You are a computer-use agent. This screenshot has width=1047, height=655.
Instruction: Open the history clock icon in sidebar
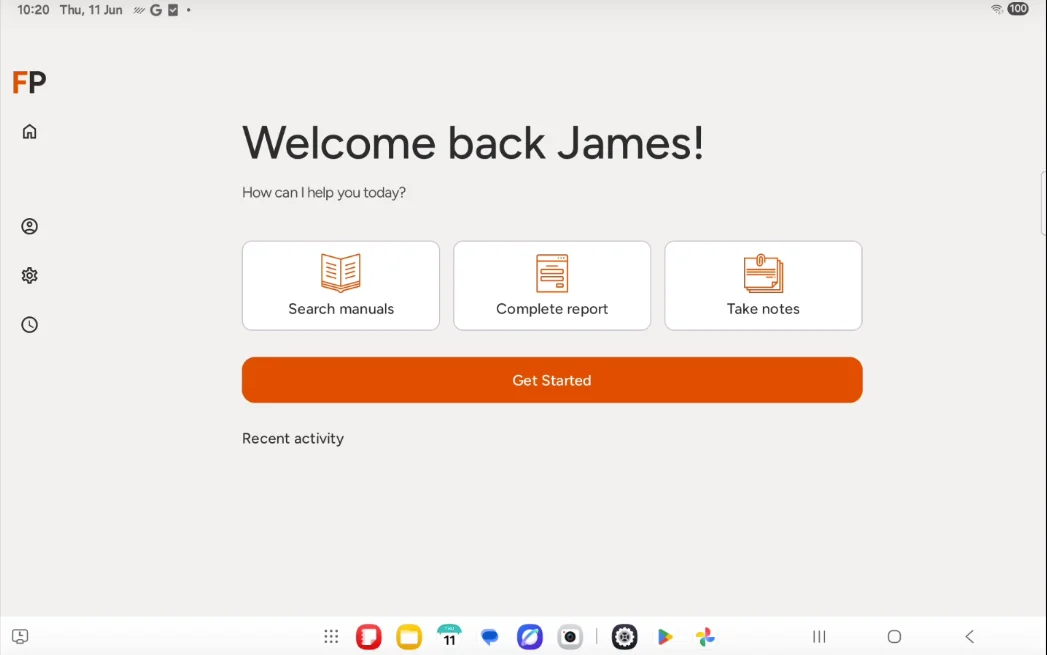click(x=29, y=324)
